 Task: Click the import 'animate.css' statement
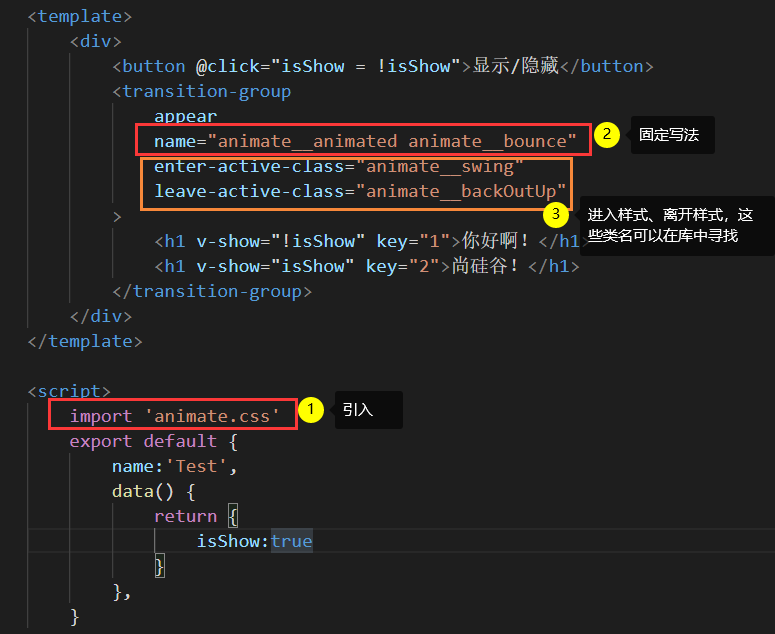point(174,416)
